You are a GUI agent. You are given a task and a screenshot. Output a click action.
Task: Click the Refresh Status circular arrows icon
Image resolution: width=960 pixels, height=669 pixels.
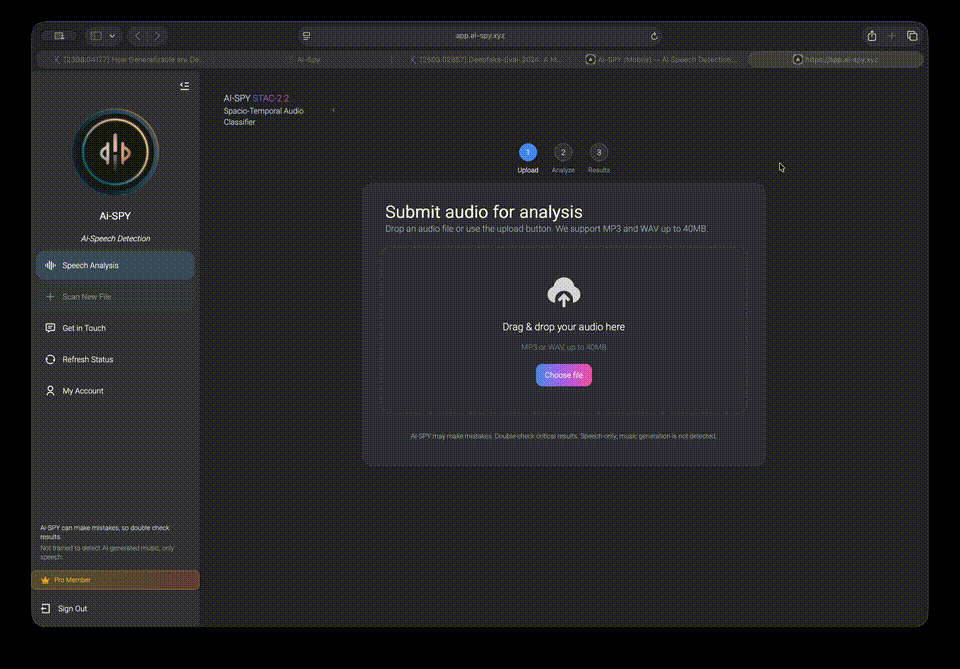50,359
